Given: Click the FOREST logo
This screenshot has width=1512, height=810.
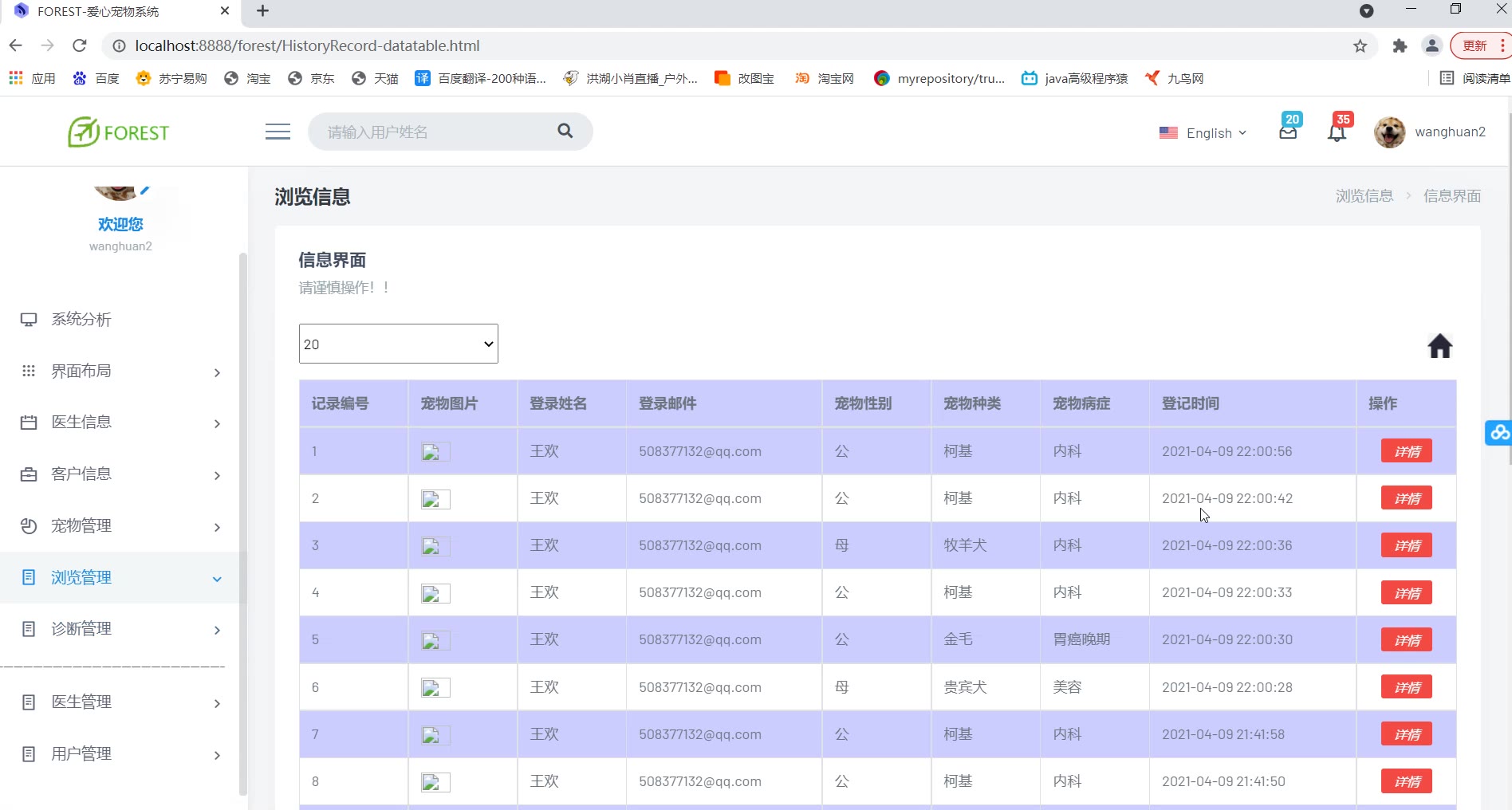Looking at the screenshot, I should [119, 132].
